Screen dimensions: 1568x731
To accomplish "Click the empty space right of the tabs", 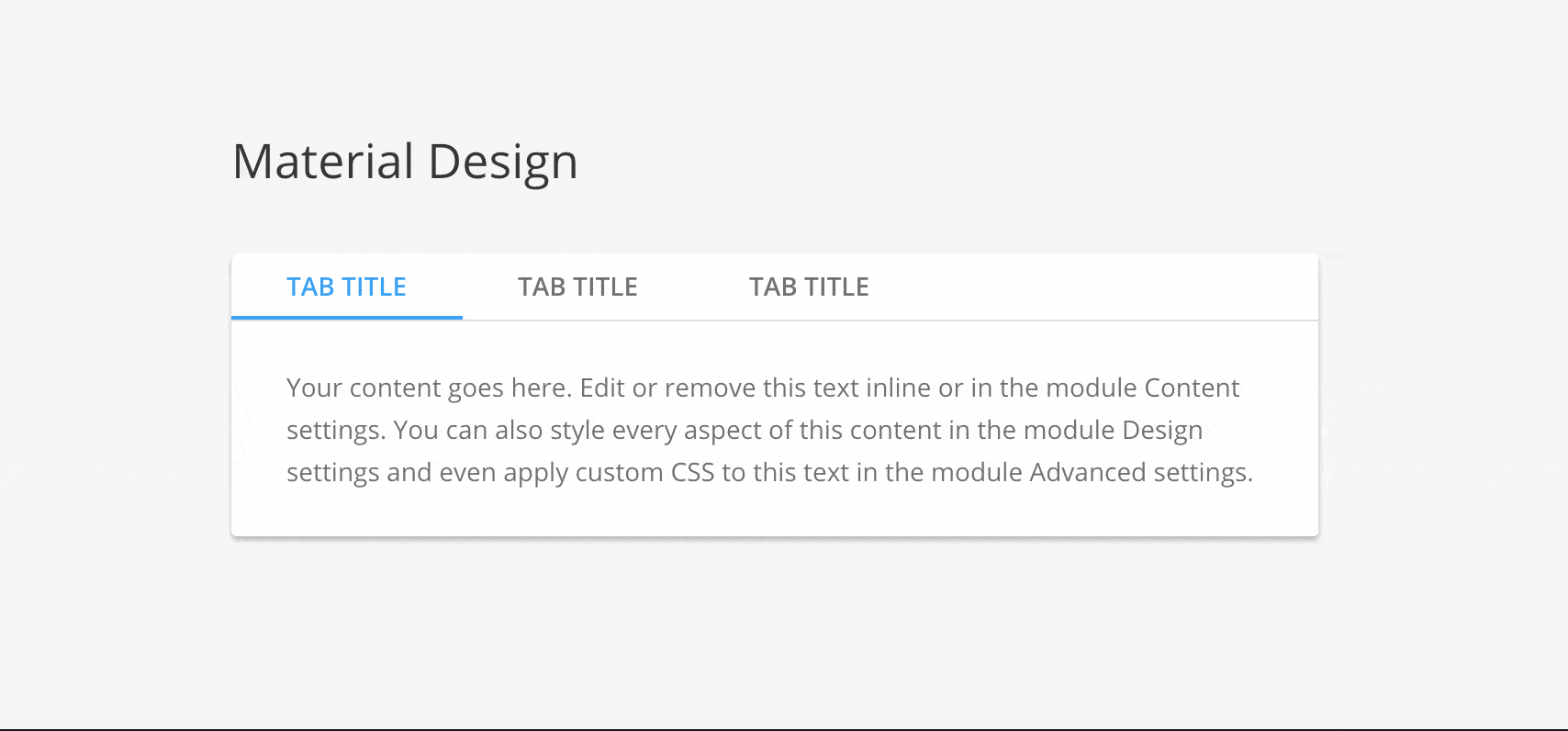I will tap(1102, 287).
